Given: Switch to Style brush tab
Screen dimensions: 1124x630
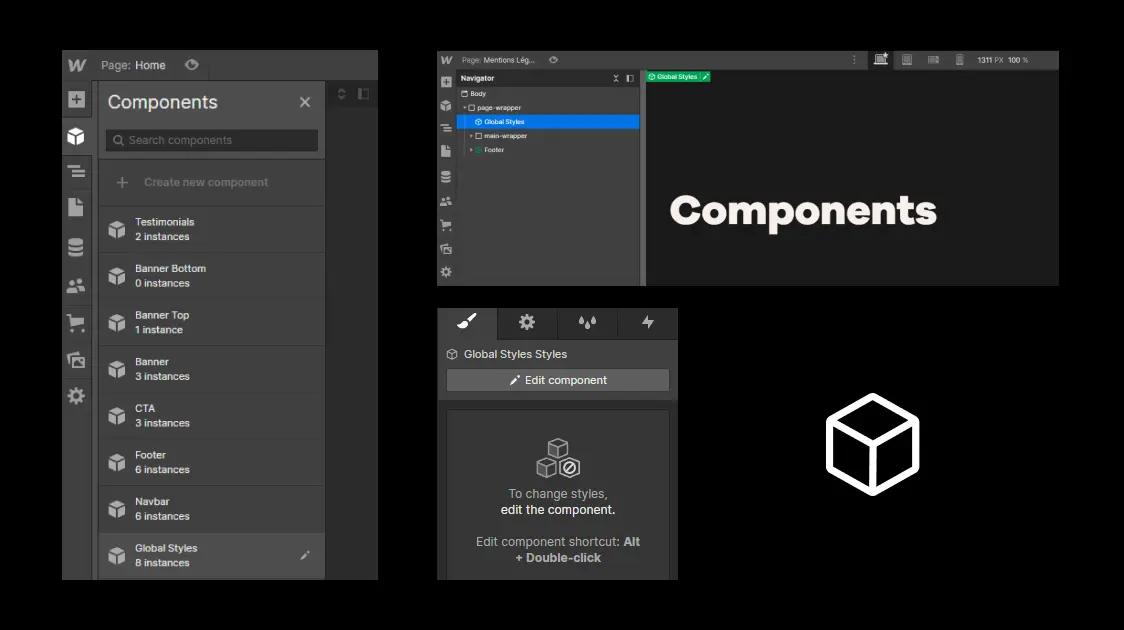Looking at the screenshot, I should coord(467,323).
